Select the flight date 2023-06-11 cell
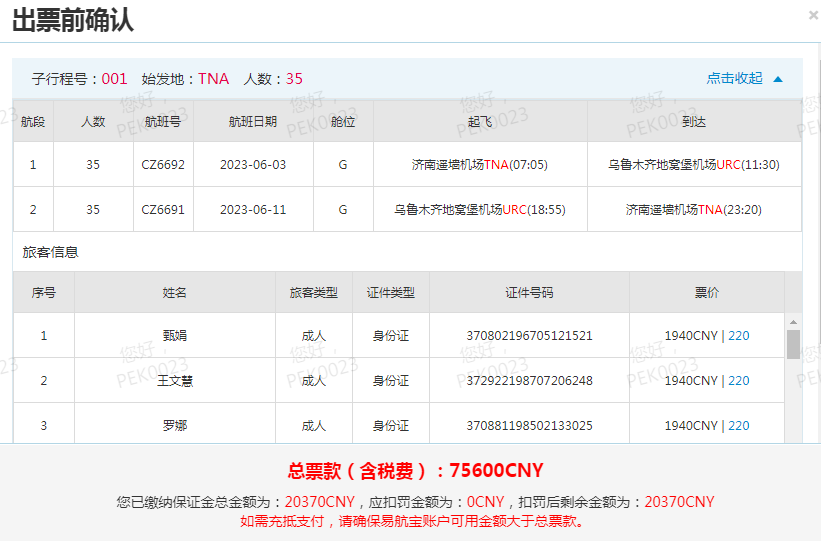The height and width of the screenshot is (541, 821). click(x=253, y=210)
